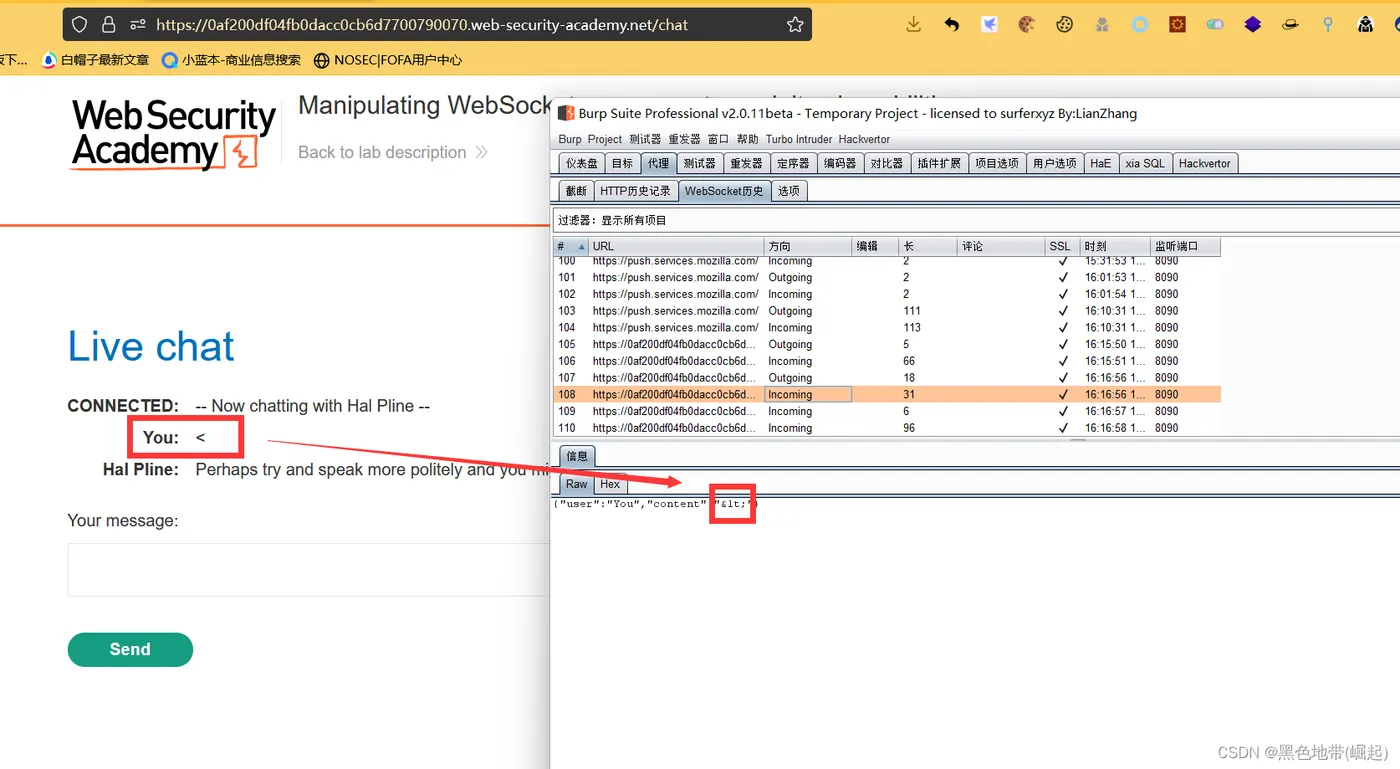This screenshot has width=1400, height=769.
Task: Sort by the 时刻 column header
Action: (x=1114, y=246)
